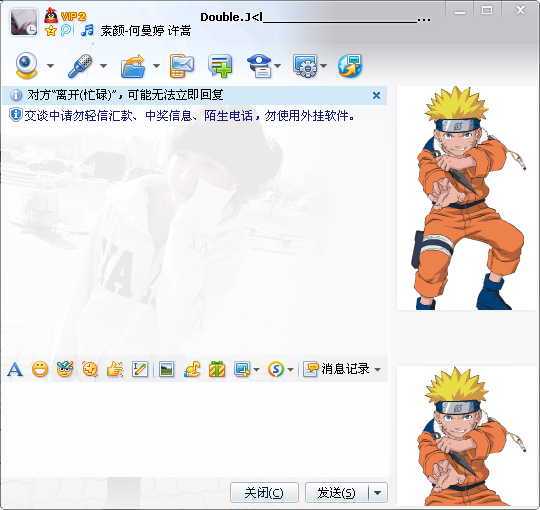Open the report/police officer icon
The height and width of the screenshot is (510, 540).
pyautogui.click(x=260, y=66)
